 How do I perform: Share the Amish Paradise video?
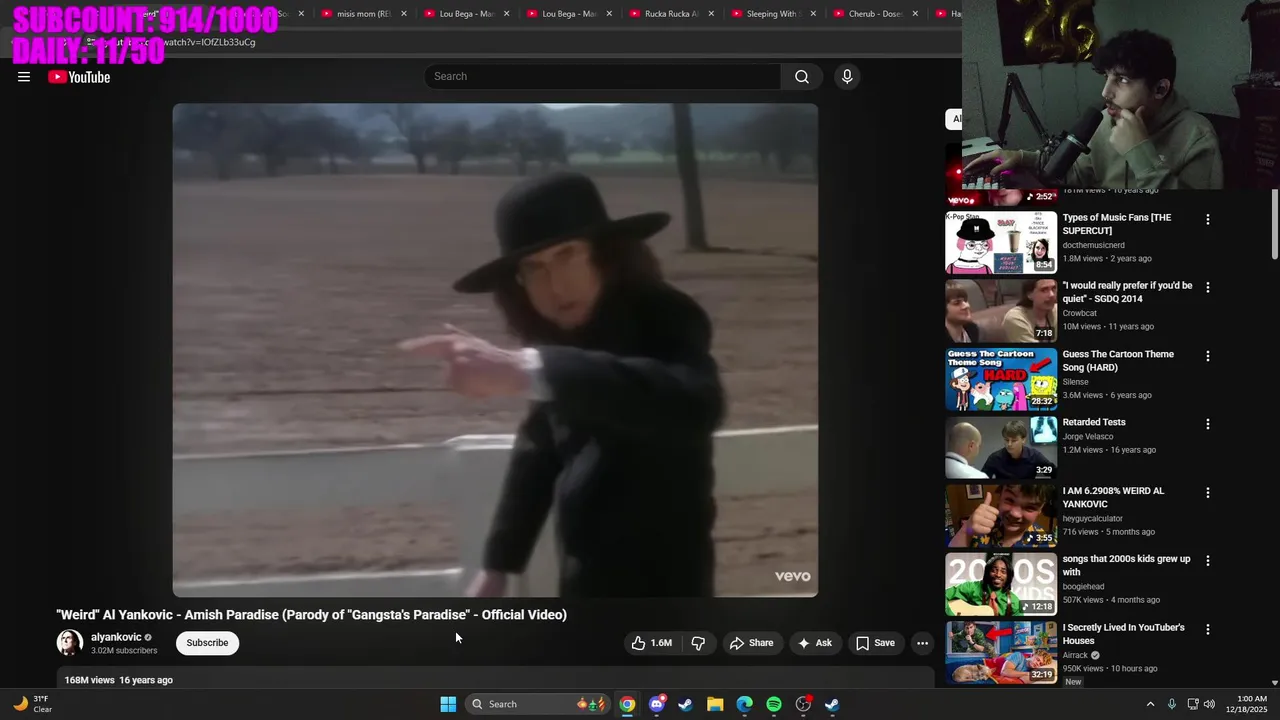tap(752, 643)
